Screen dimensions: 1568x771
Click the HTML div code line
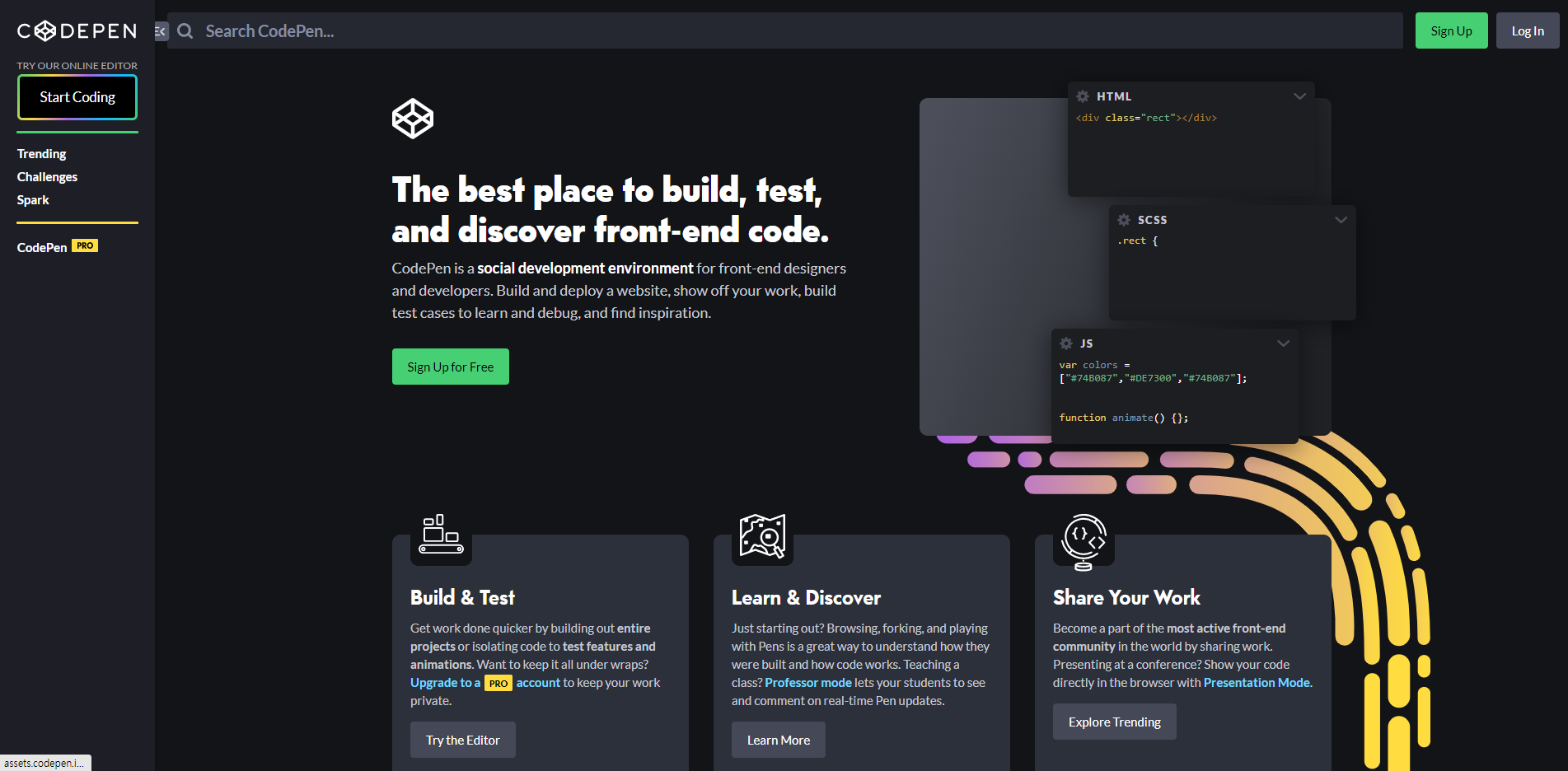click(x=1146, y=118)
